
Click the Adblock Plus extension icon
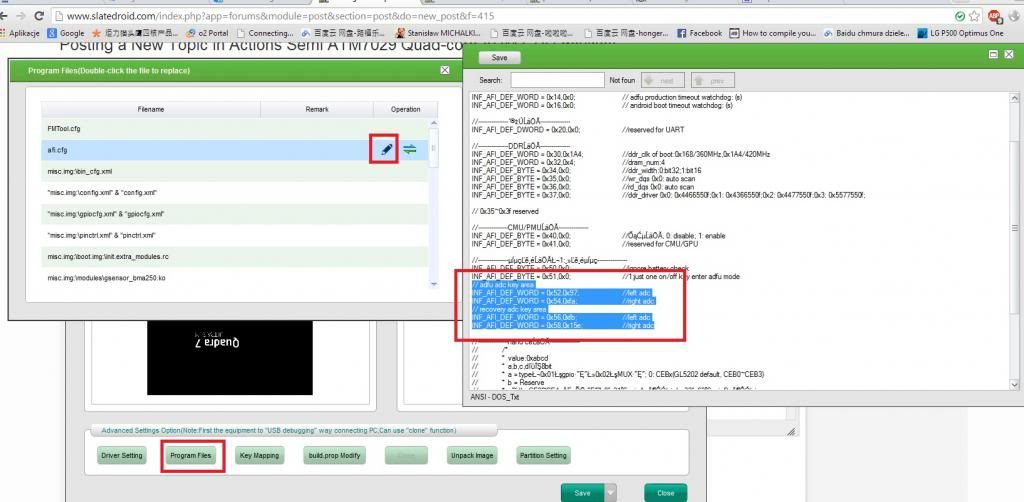994,16
